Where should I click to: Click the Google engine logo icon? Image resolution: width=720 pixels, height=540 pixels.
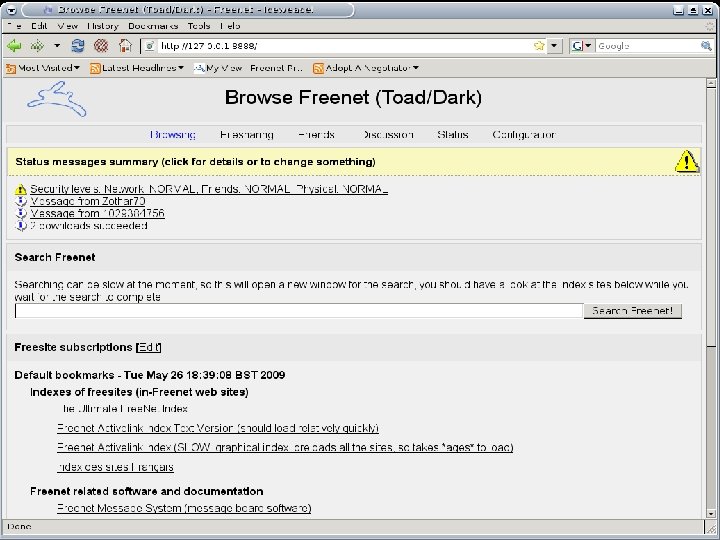click(578, 45)
